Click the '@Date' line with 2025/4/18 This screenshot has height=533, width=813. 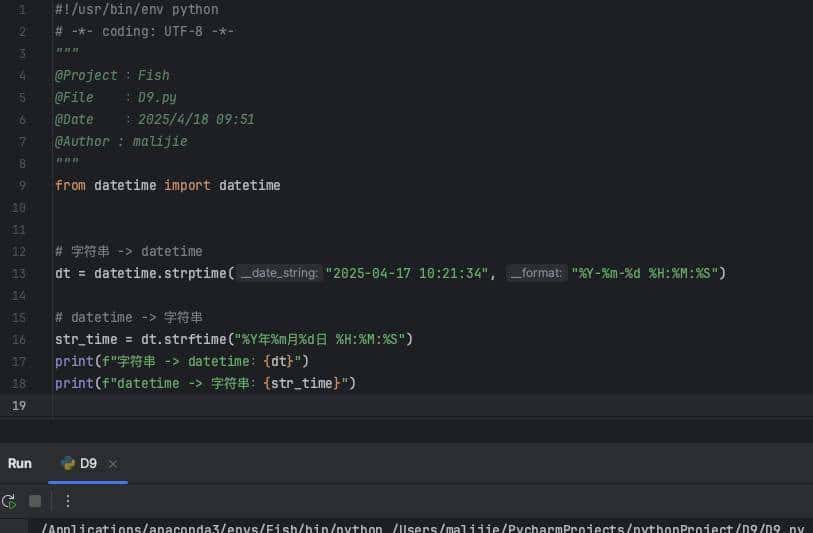[155, 120]
